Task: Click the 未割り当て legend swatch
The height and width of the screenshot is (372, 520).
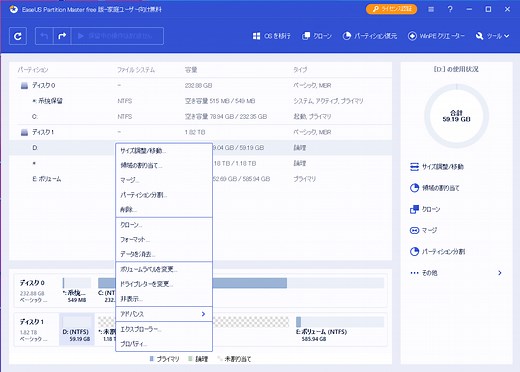Action: [220, 359]
